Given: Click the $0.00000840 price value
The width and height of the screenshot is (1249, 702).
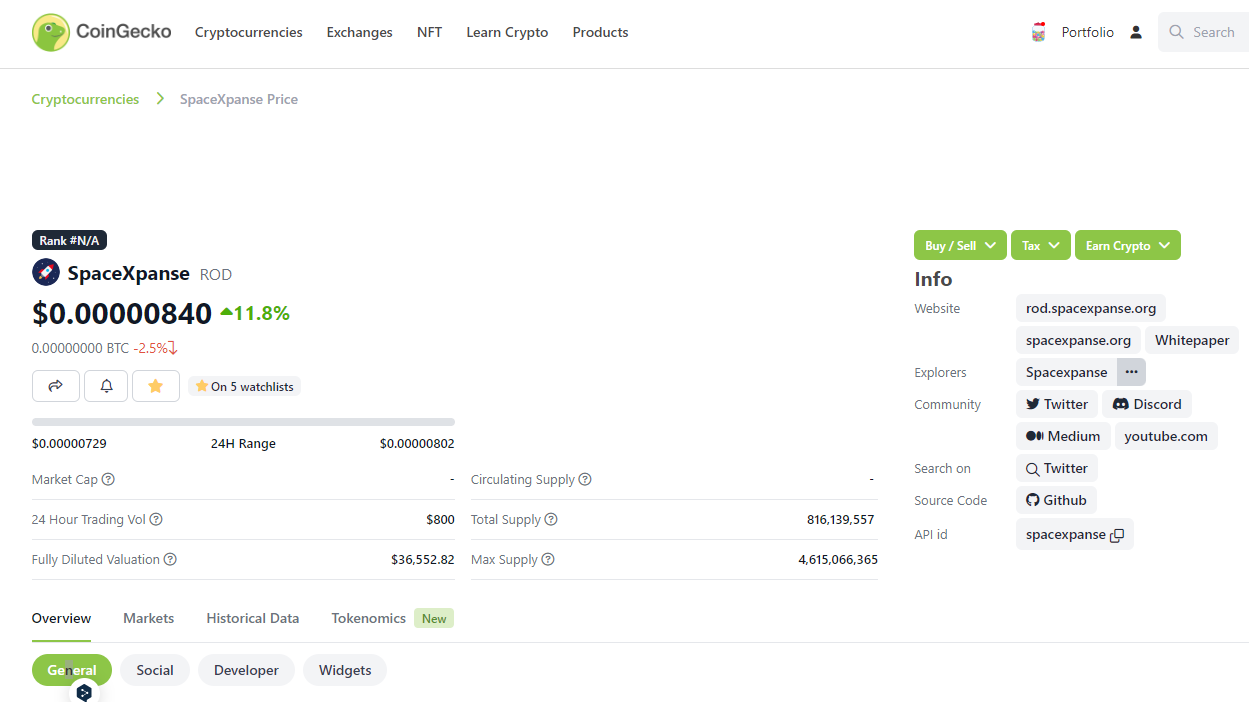Looking at the screenshot, I should pyautogui.click(x=122, y=313).
